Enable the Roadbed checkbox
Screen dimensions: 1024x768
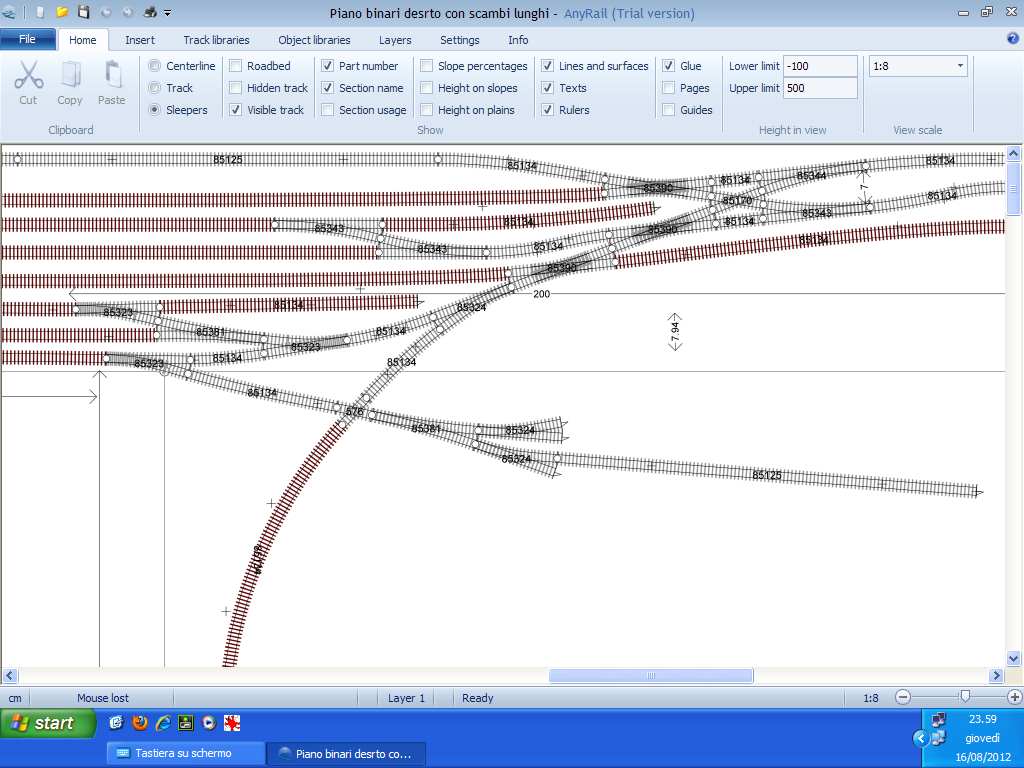pos(236,66)
